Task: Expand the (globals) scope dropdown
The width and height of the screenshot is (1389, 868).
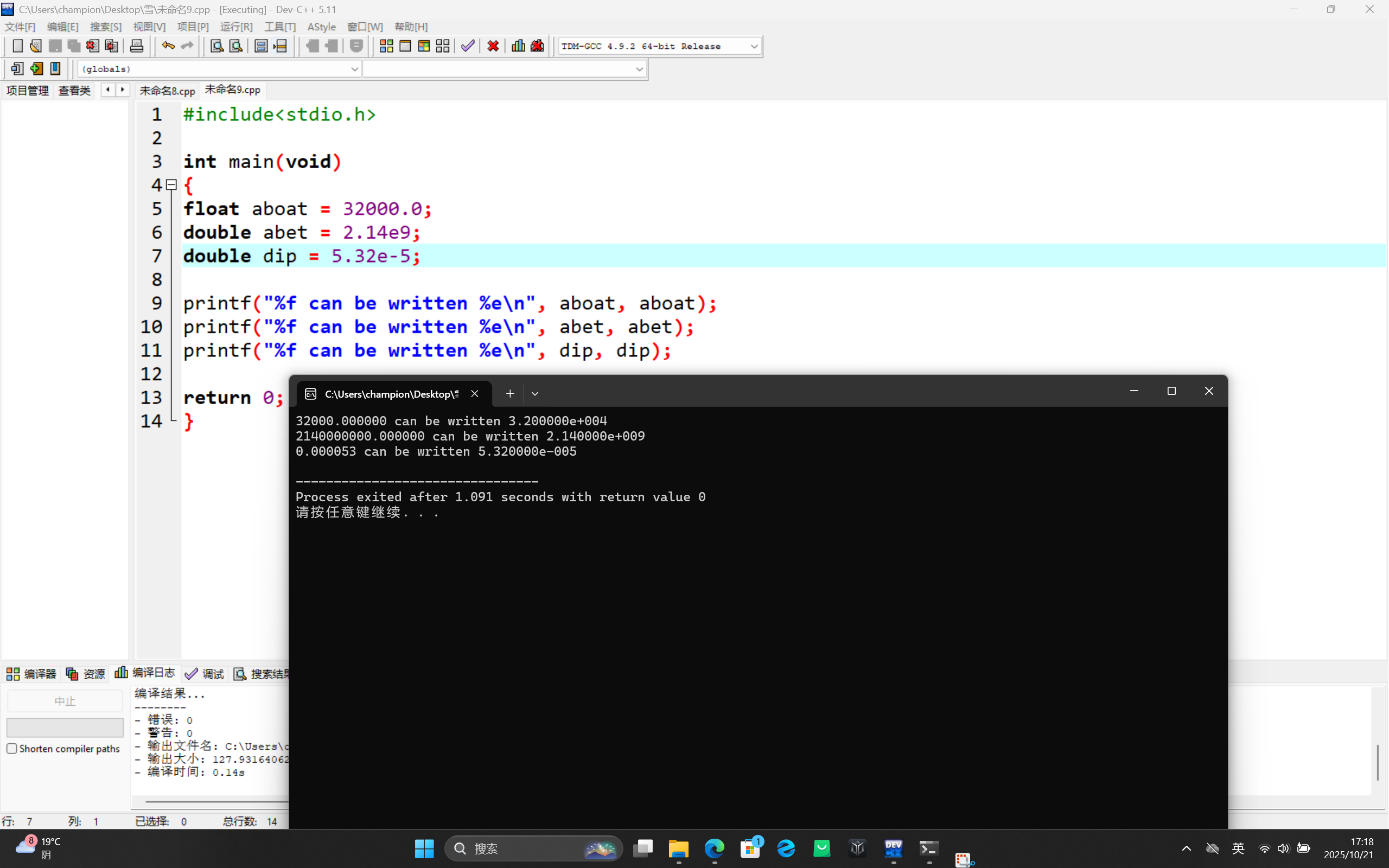Action: 354,69
